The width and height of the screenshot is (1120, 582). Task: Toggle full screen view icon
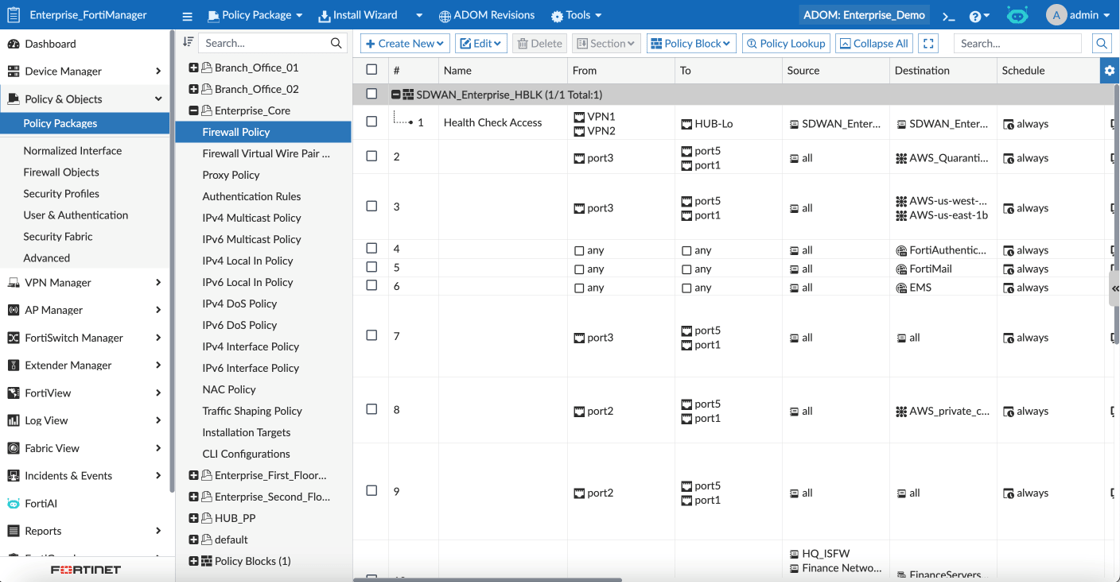click(x=928, y=44)
